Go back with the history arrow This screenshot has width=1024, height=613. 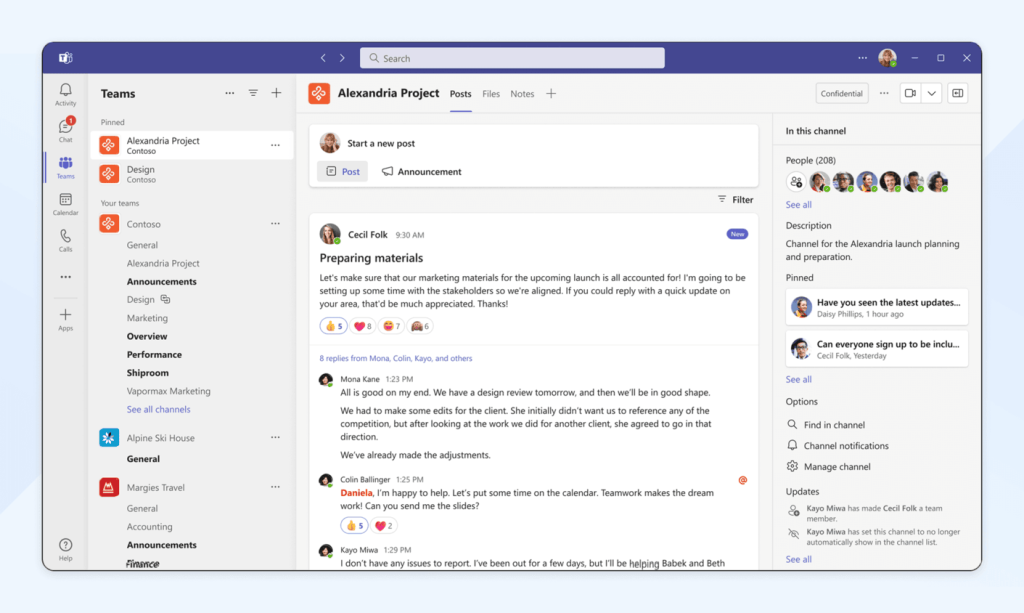tap(323, 58)
